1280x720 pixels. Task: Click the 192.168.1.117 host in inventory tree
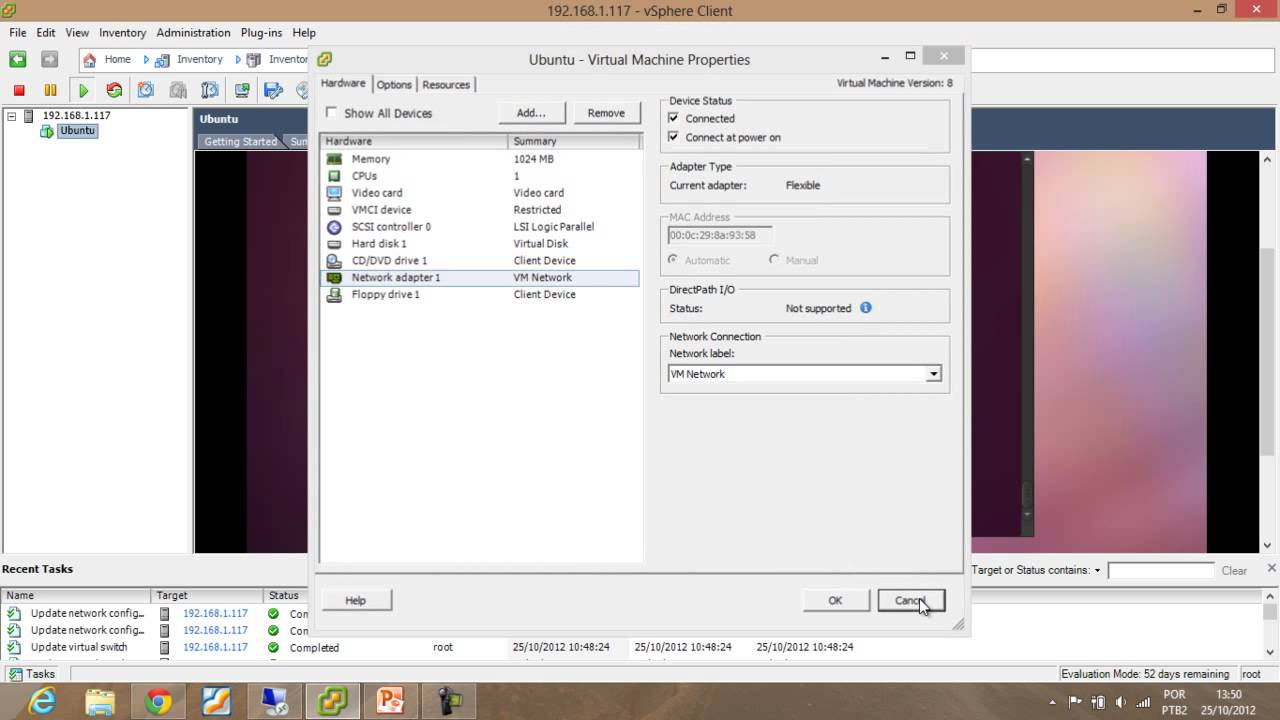point(76,116)
